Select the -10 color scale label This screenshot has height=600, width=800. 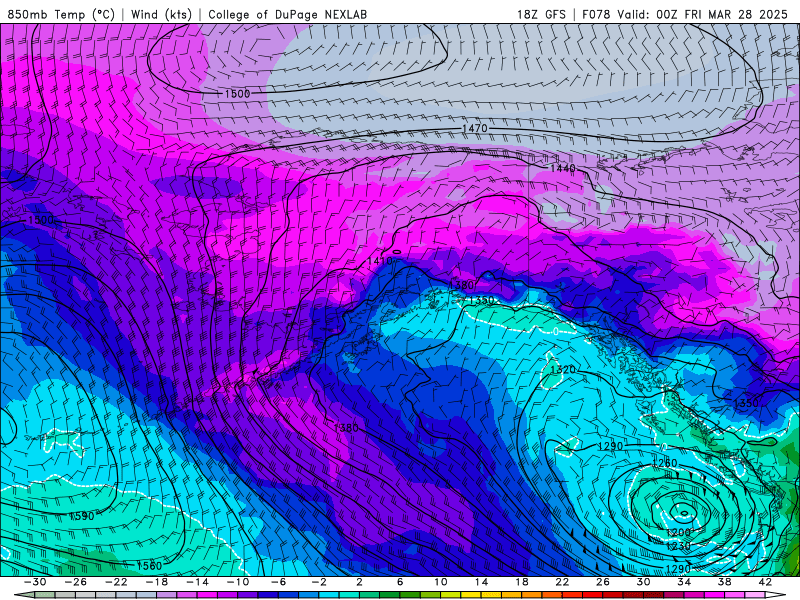238,582
